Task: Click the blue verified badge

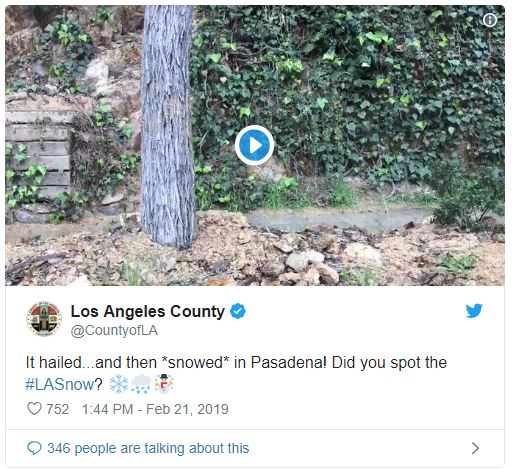Action: tap(238, 311)
